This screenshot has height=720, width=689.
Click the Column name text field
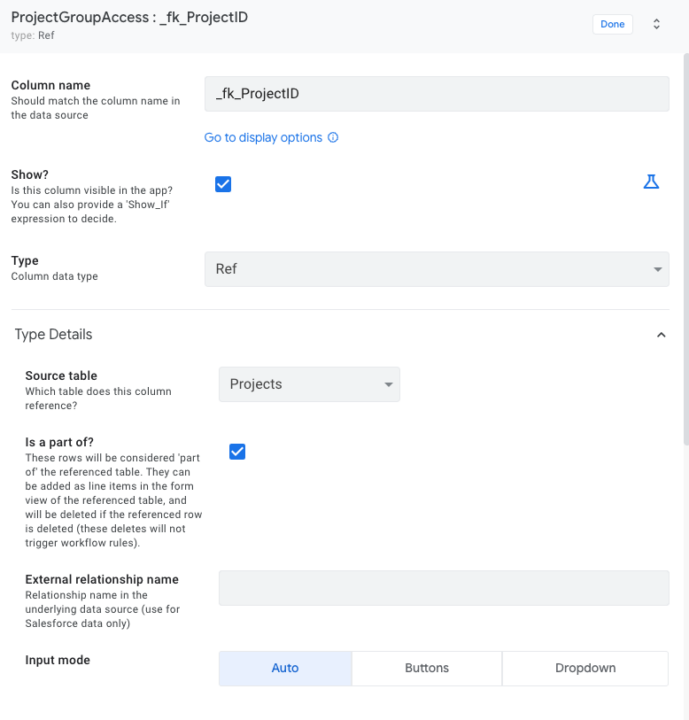[436, 94]
